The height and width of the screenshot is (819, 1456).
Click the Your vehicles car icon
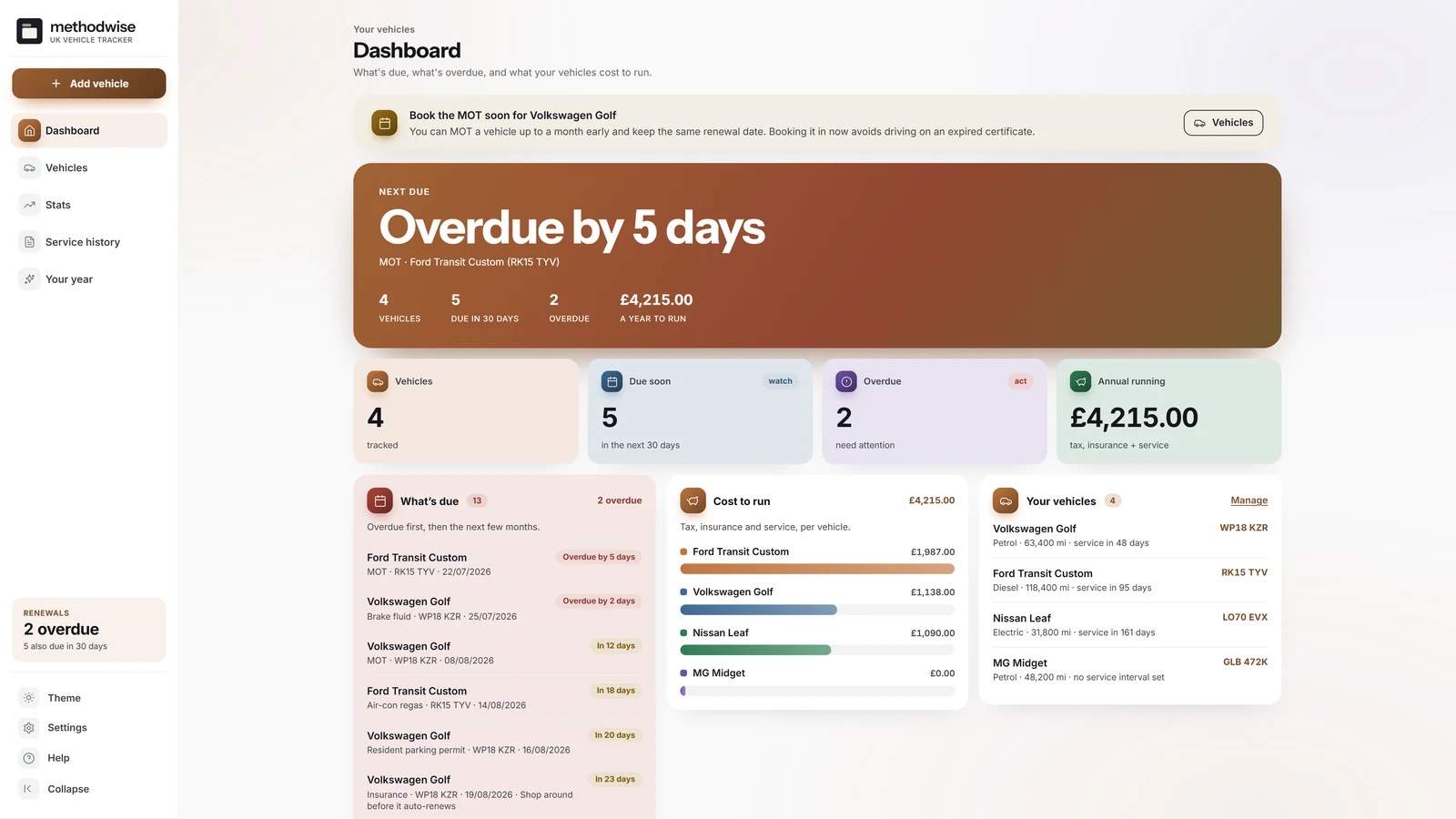1006,500
